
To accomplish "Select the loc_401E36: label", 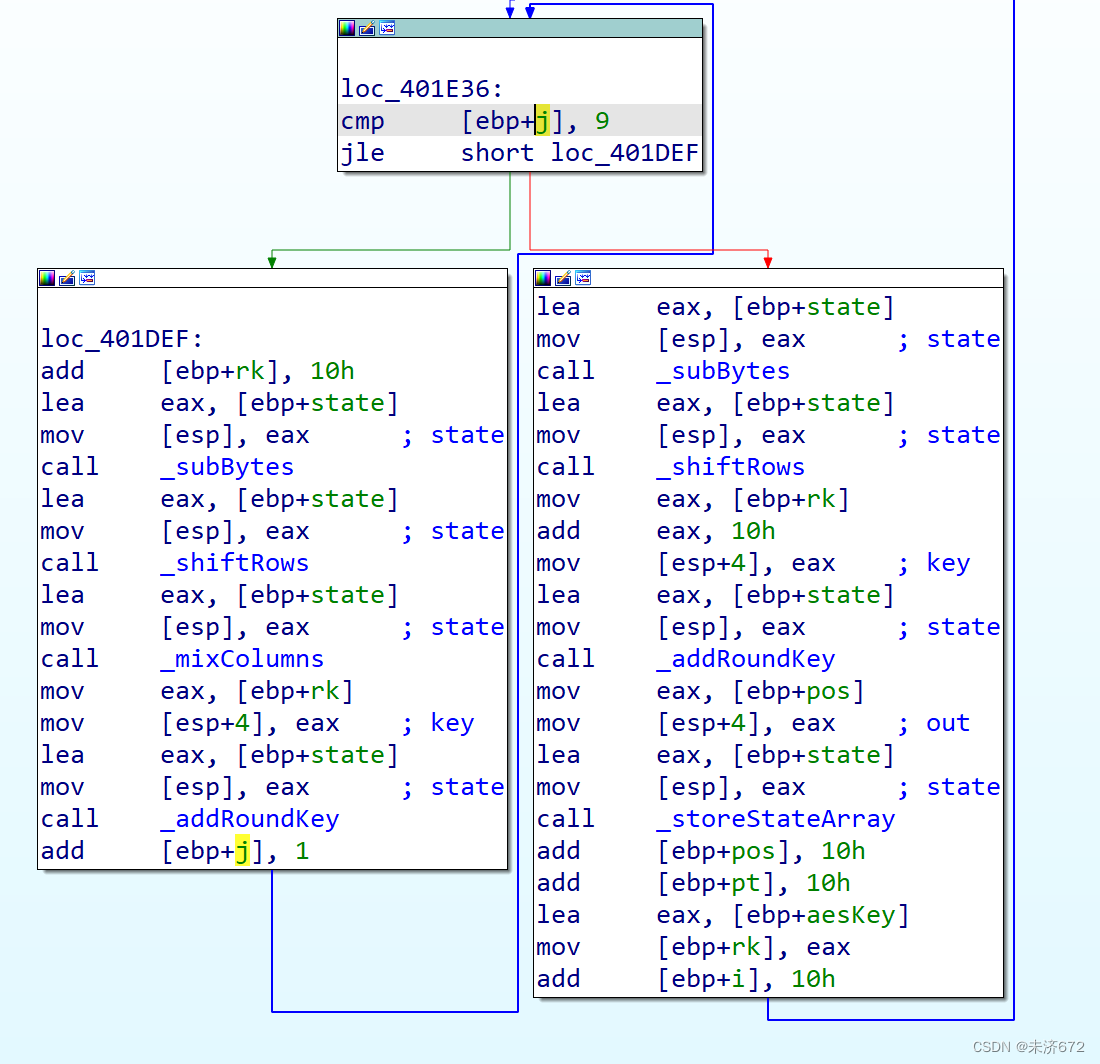I will click(422, 89).
